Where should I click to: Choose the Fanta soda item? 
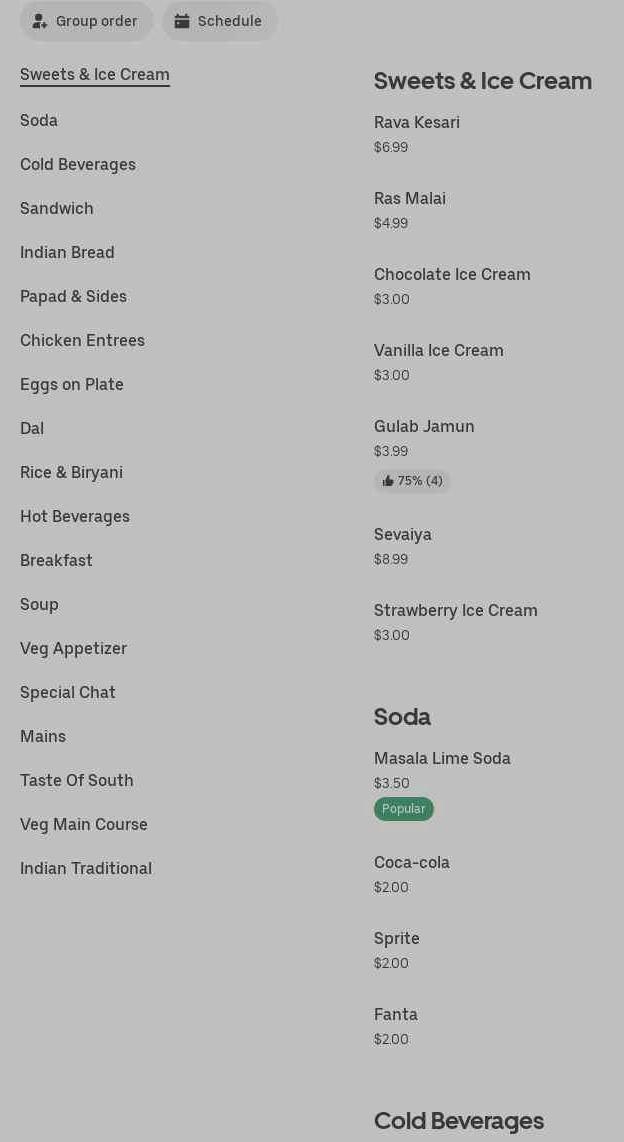coord(396,1015)
